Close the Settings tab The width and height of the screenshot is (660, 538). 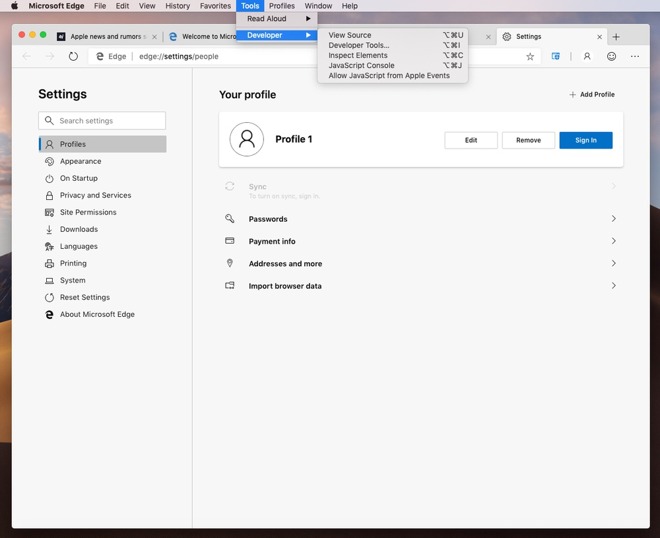pos(599,37)
